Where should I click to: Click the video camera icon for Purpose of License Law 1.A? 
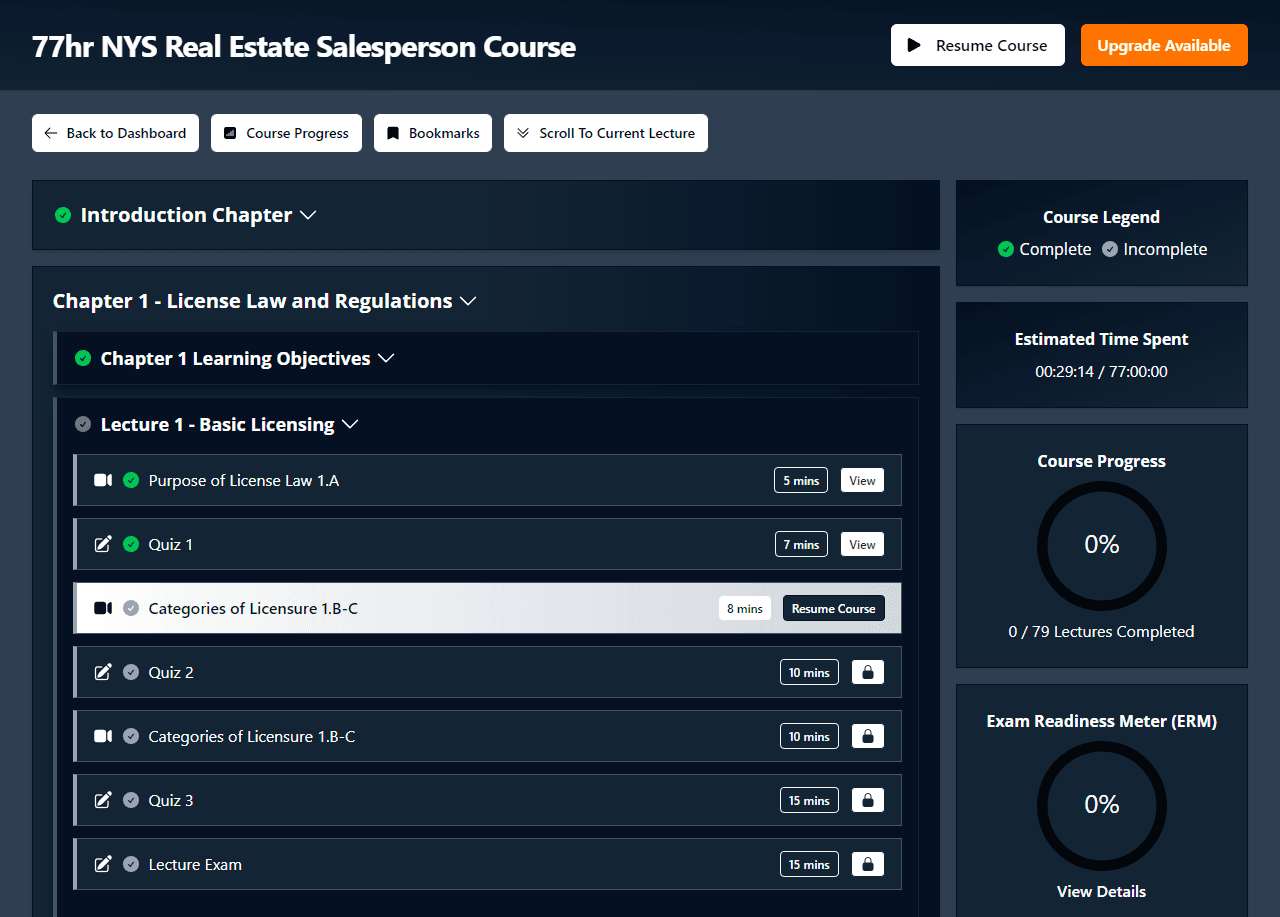103,480
